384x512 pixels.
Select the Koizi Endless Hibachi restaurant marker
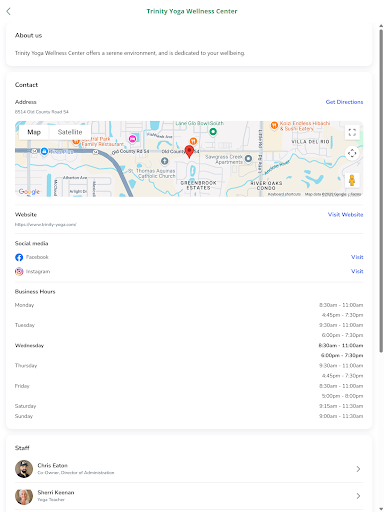tap(274, 125)
